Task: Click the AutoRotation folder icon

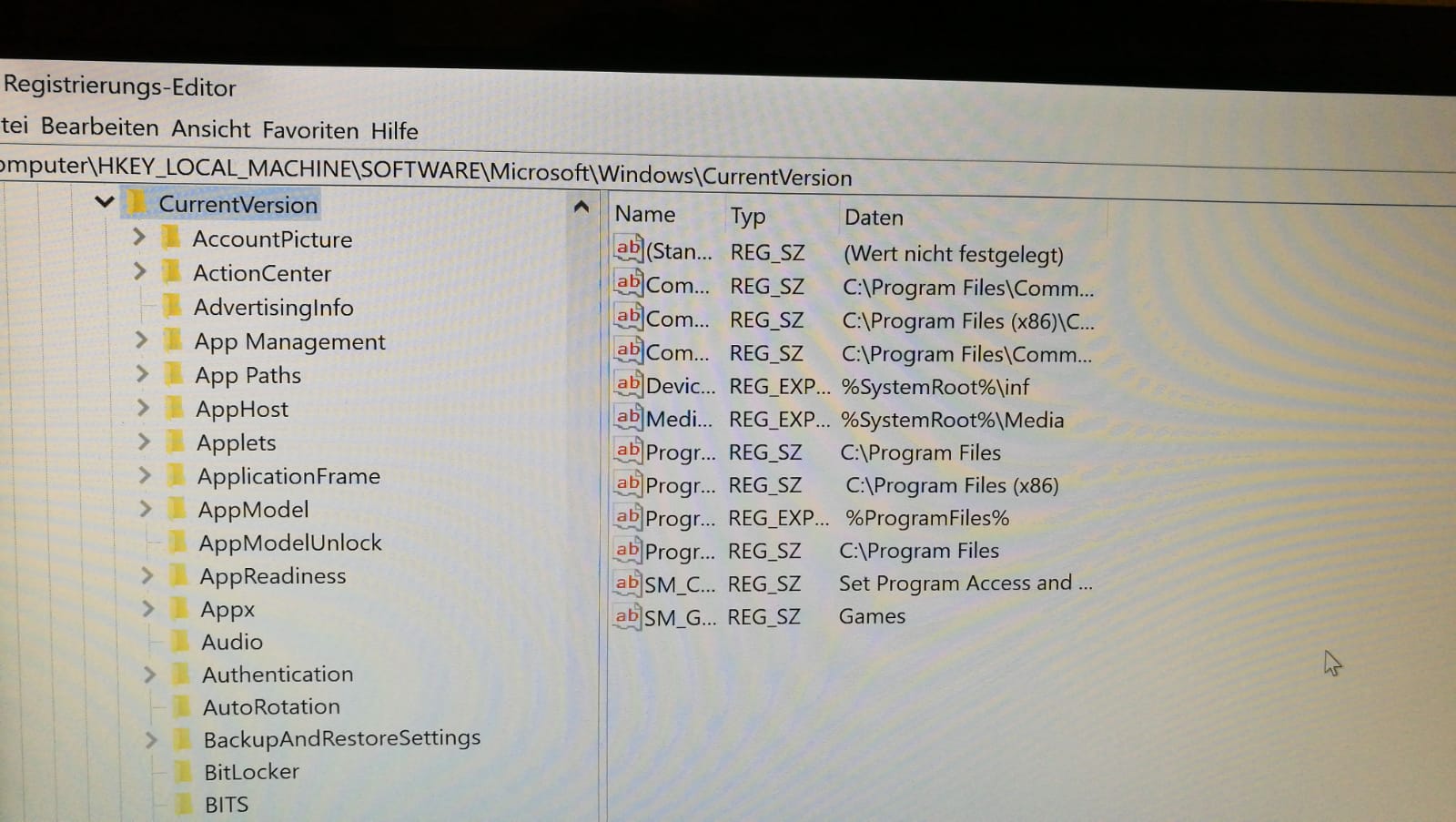Action: tap(182, 706)
